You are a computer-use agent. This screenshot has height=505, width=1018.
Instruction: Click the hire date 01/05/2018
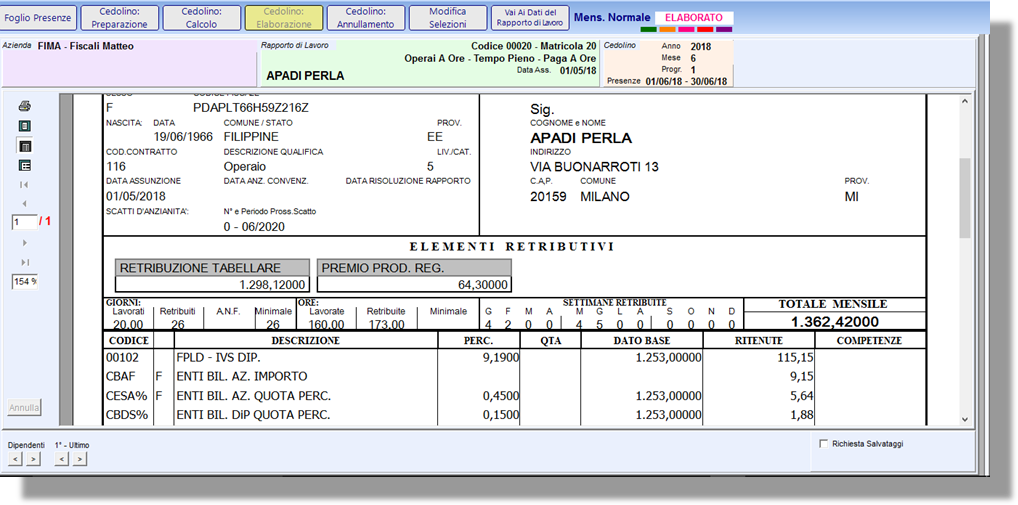136,196
